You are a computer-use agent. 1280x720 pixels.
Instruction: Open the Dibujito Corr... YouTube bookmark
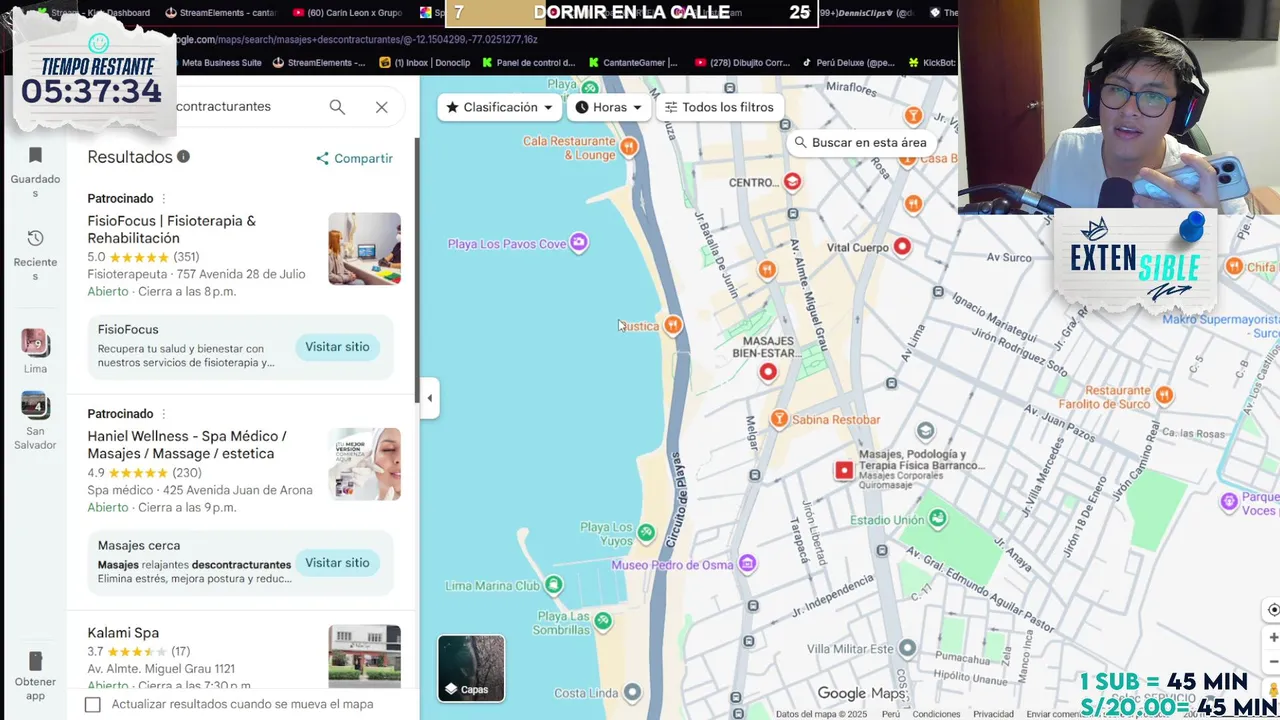click(742, 62)
